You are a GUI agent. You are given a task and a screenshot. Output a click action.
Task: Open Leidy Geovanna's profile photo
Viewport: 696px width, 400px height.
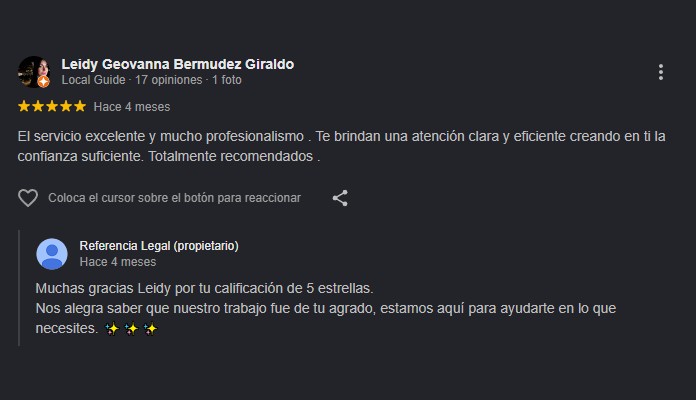click(33, 71)
